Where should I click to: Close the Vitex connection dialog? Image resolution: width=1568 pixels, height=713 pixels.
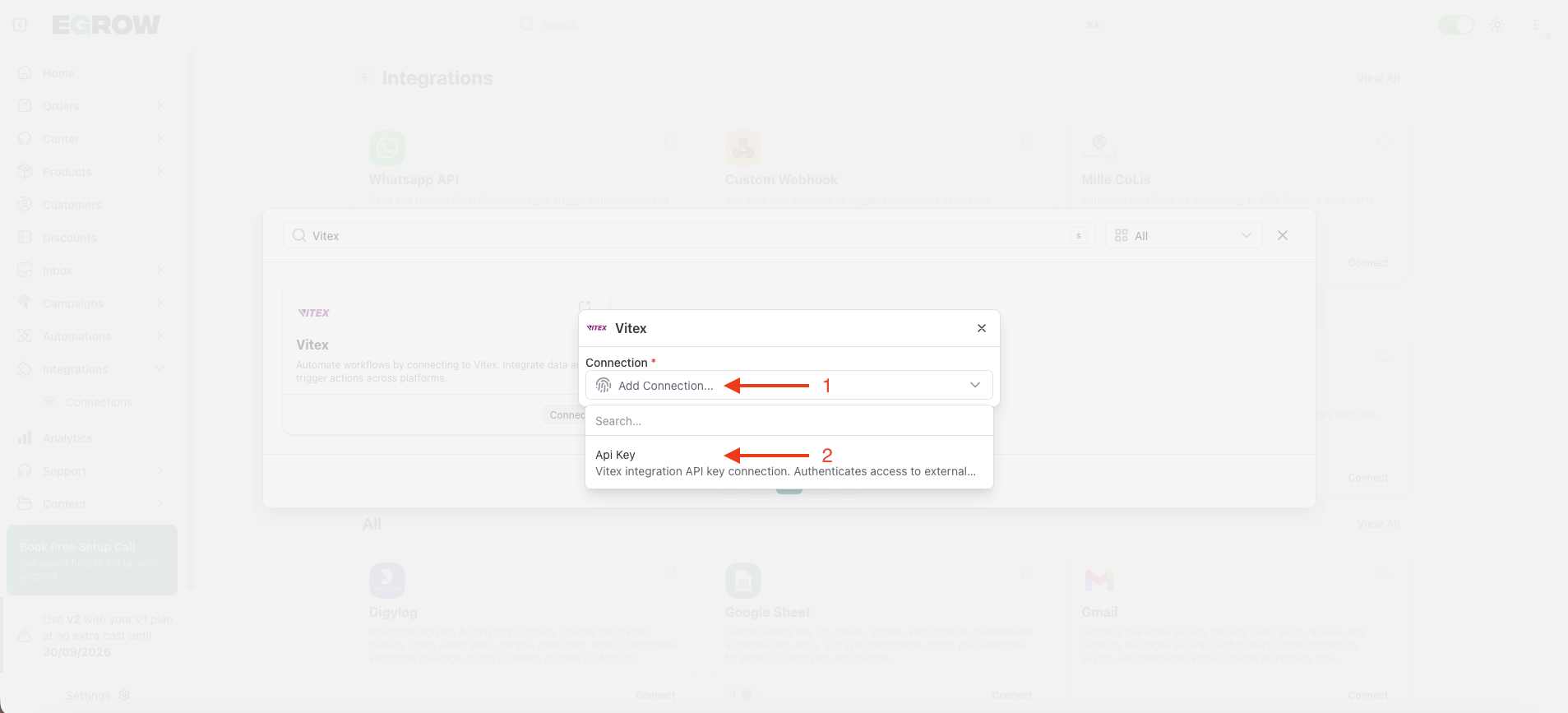982,328
